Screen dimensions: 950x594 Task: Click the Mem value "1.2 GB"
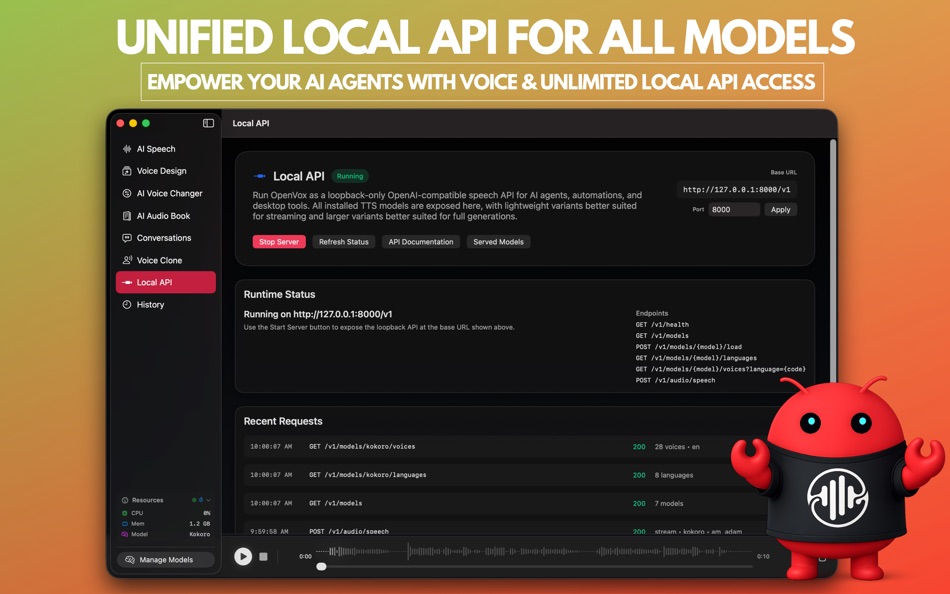[199, 524]
